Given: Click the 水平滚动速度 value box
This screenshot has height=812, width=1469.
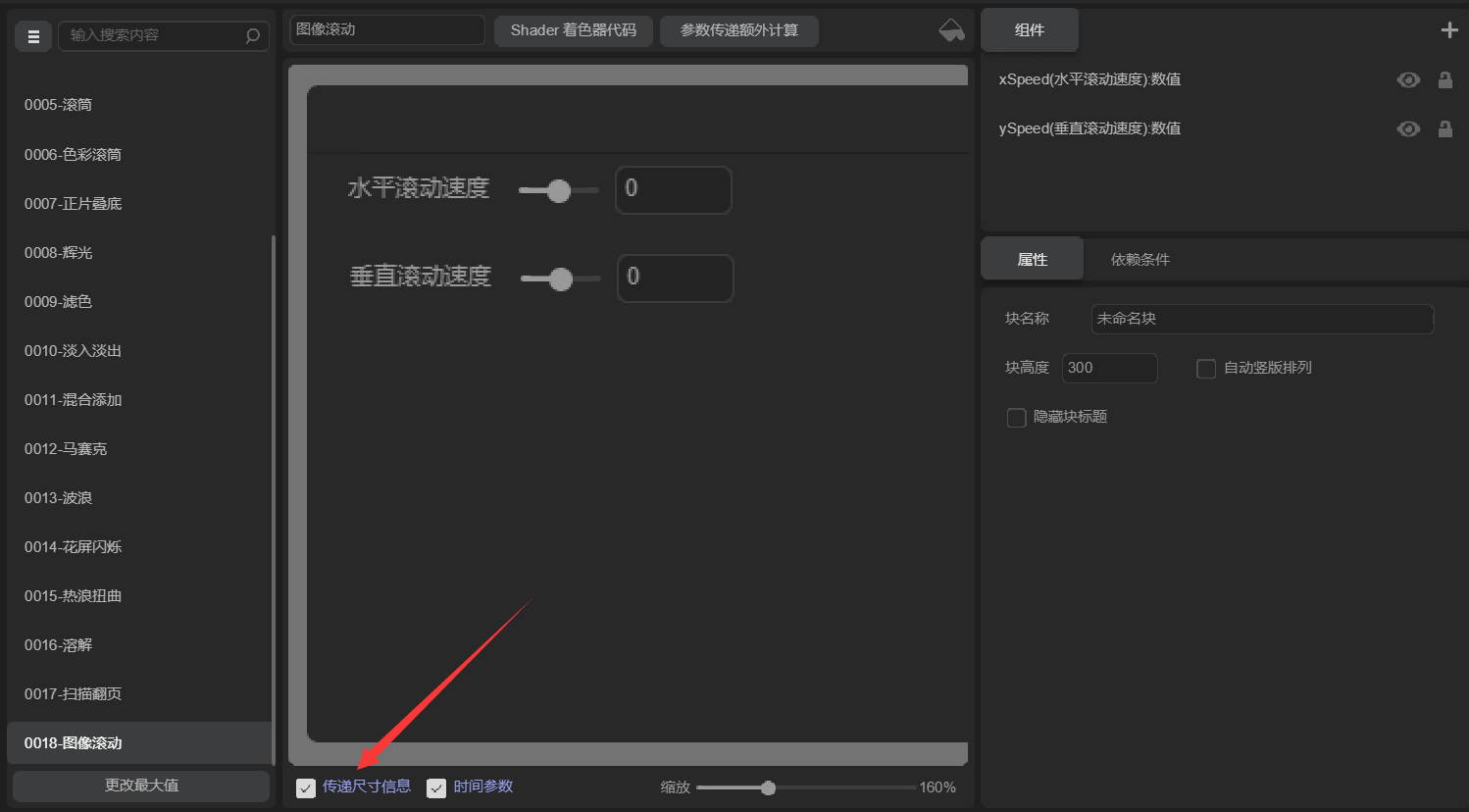Looking at the screenshot, I should coord(674,189).
